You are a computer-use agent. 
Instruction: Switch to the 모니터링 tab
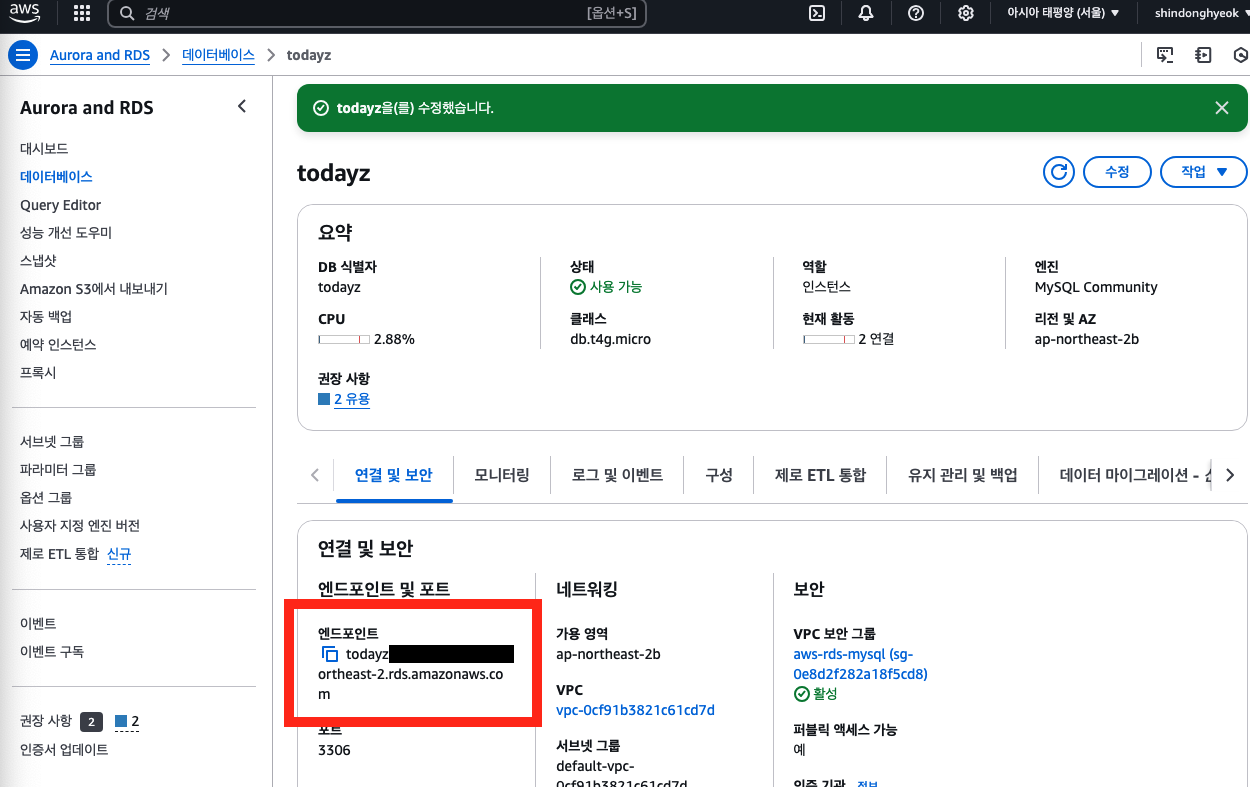click(x=502, y=475)
